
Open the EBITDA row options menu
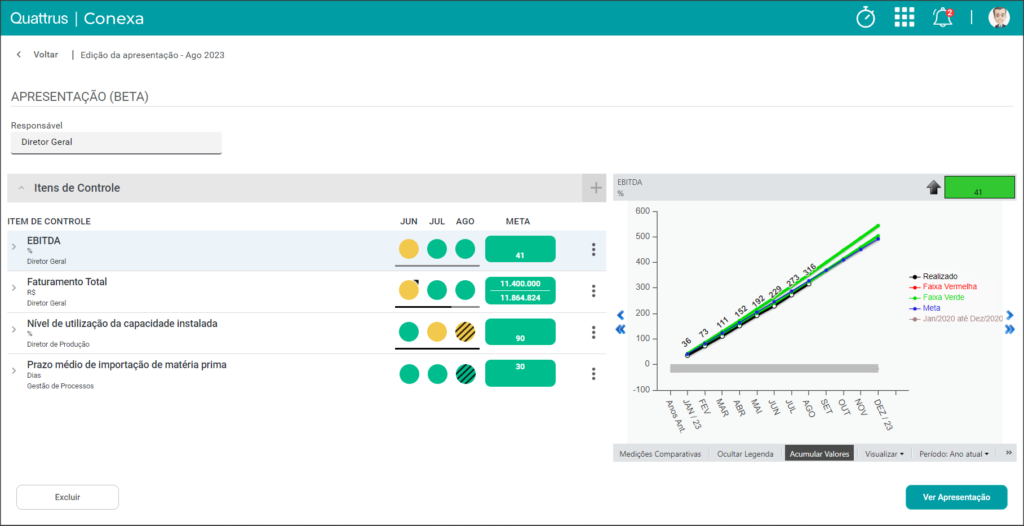click(x=593, y=249)
